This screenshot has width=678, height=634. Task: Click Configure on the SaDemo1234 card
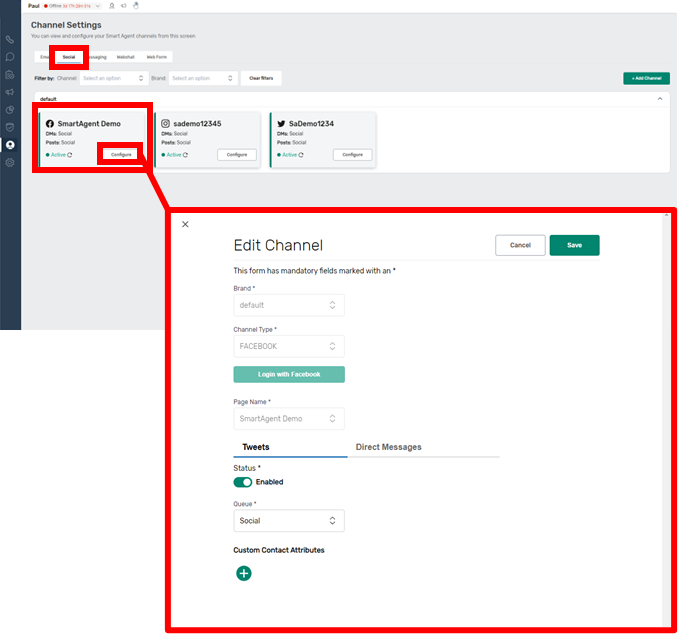352,155
